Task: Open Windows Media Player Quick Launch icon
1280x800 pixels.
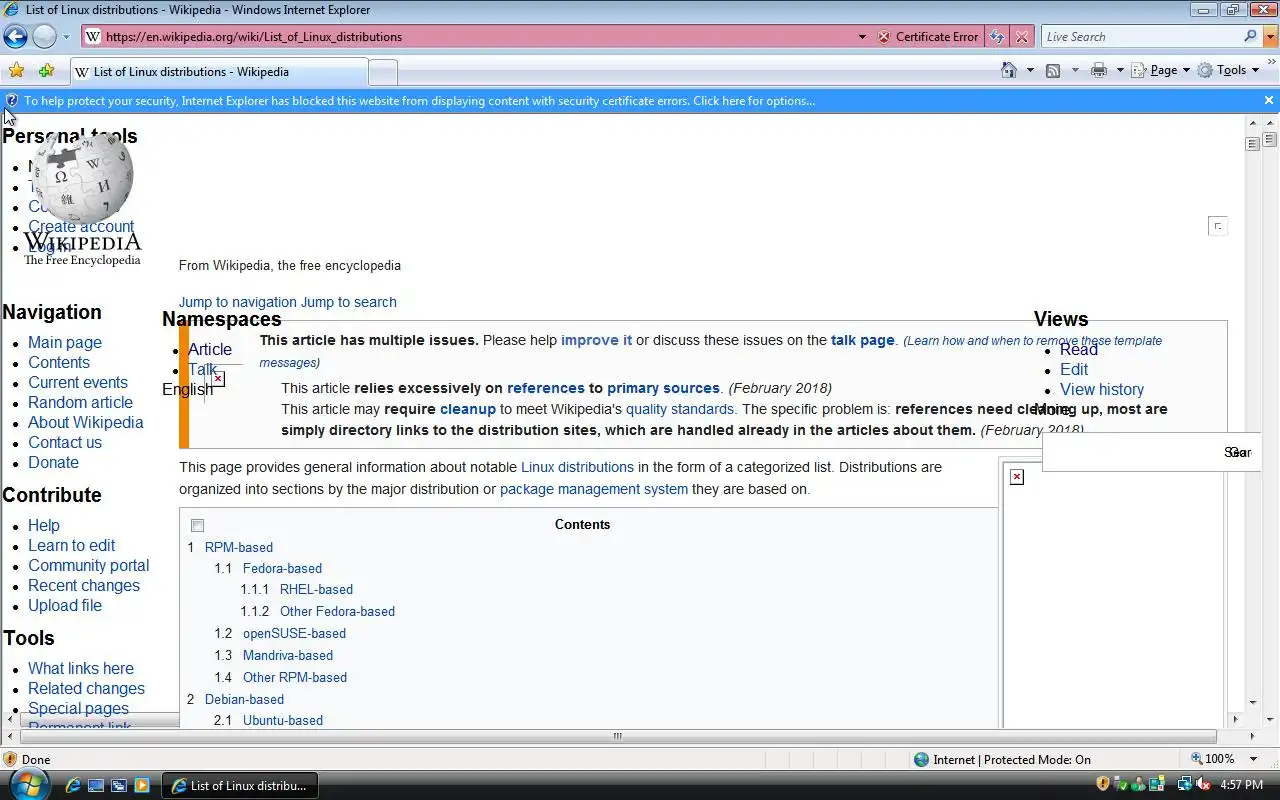Action: pyautogui.click(x=141, y=786)
